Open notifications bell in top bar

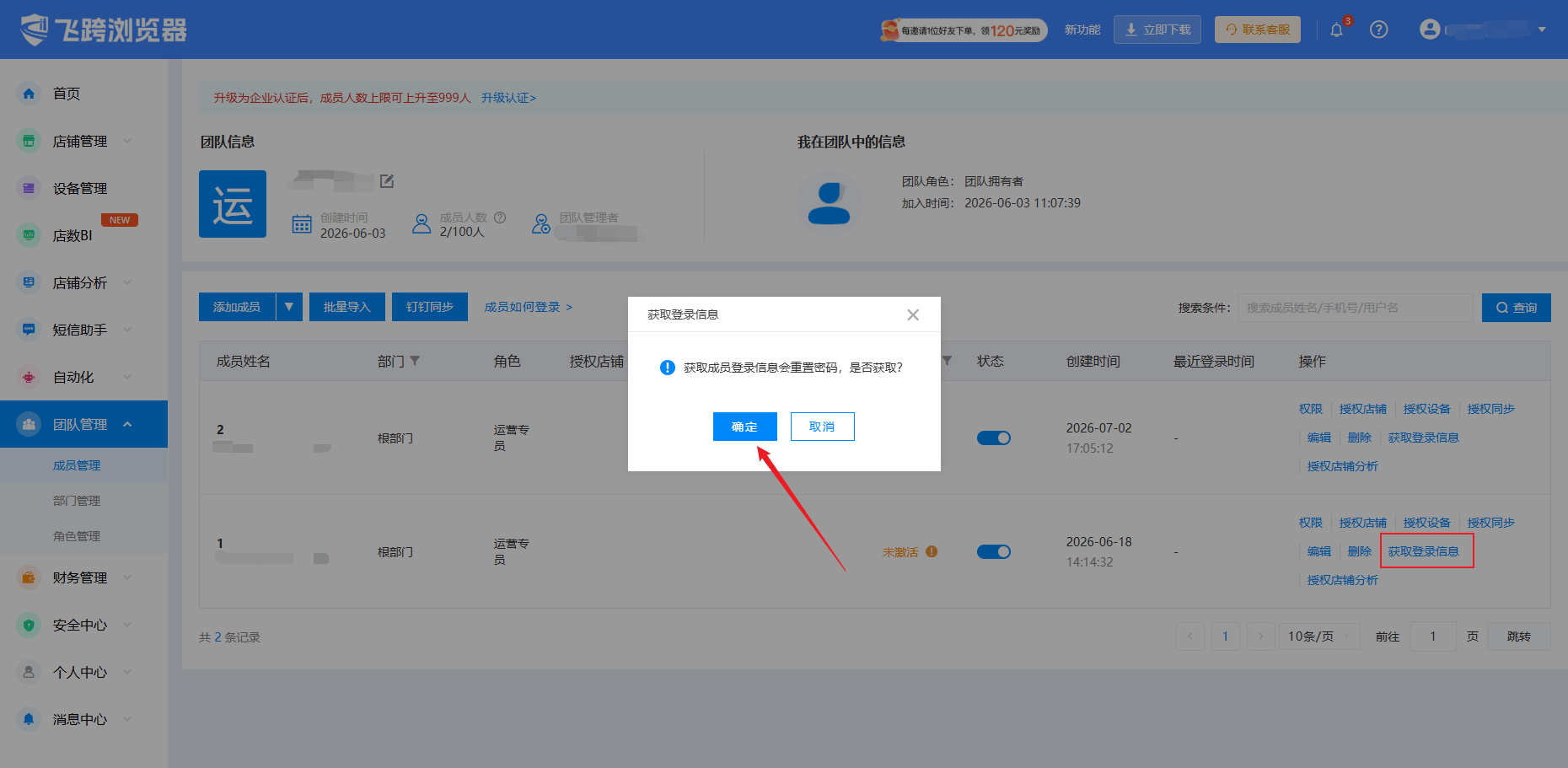pyautogui.click(x=1336, y=30)
